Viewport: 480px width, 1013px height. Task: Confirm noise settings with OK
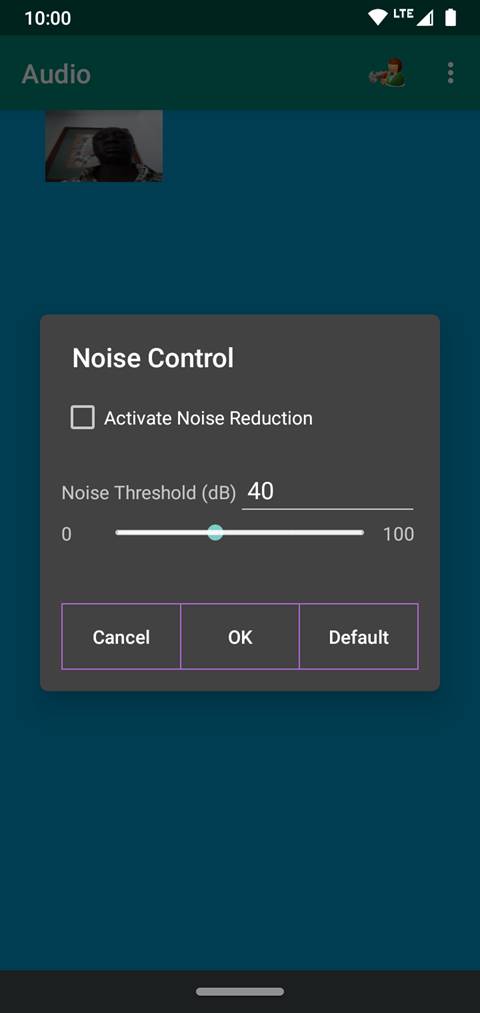point(240,636)
